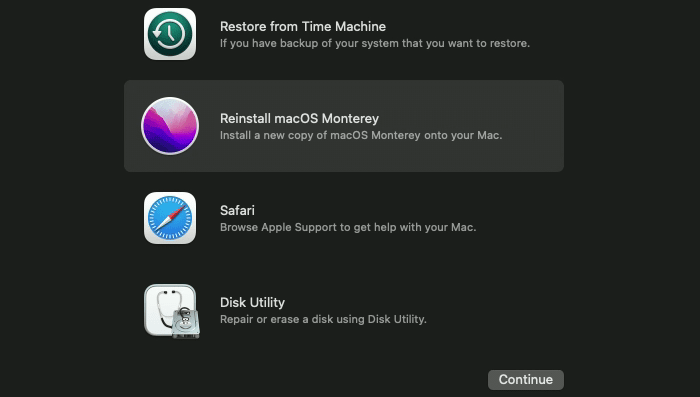Select the "Safari" option title
Image resolution: width=700 pixels, height=397 pixels.
(x=237, y=210)
